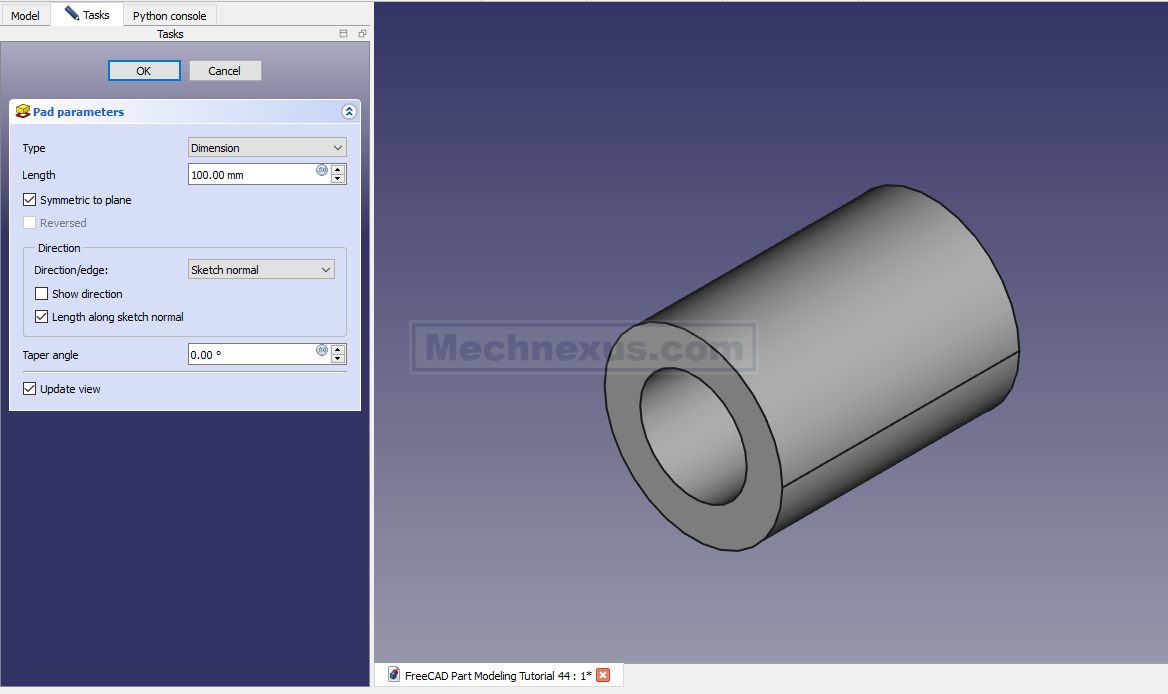Cancel the pad operation
The width and height of the screenshot is (1168, 694).
coord(225,71)
